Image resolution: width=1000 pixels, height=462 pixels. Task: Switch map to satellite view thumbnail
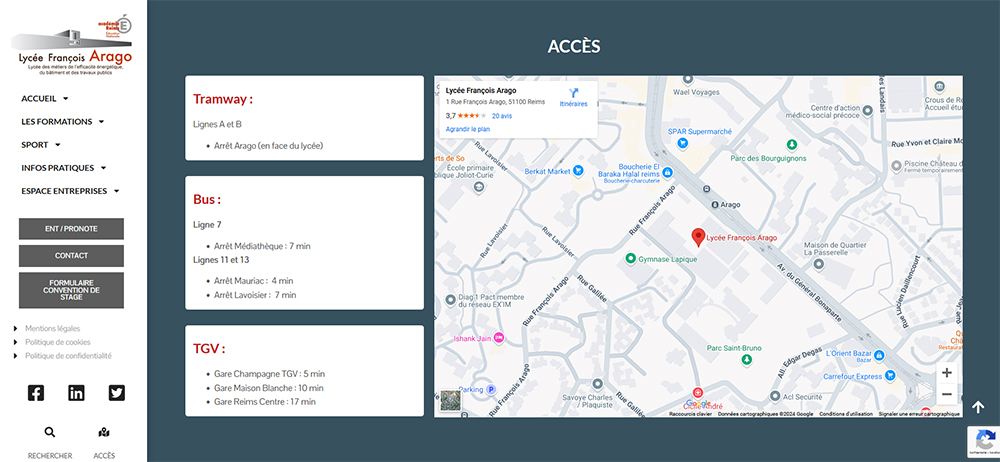coord(451,401)
